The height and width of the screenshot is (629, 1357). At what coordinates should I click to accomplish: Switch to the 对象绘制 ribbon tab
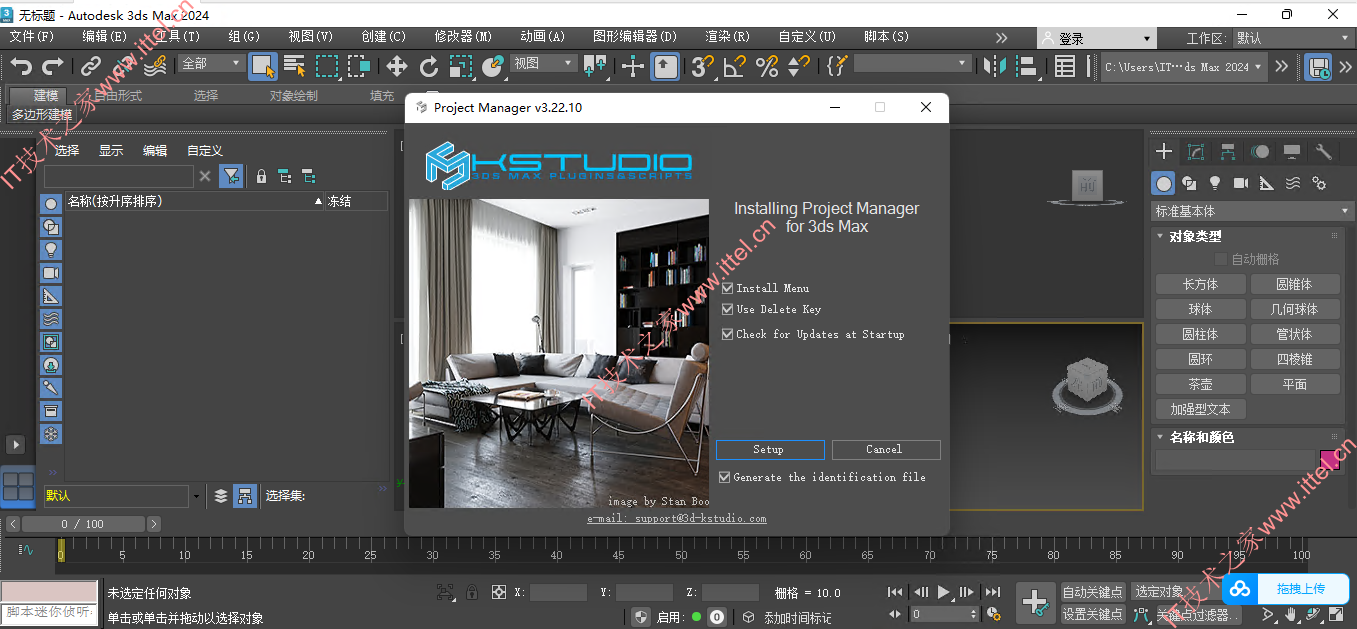tap(294, 96)
